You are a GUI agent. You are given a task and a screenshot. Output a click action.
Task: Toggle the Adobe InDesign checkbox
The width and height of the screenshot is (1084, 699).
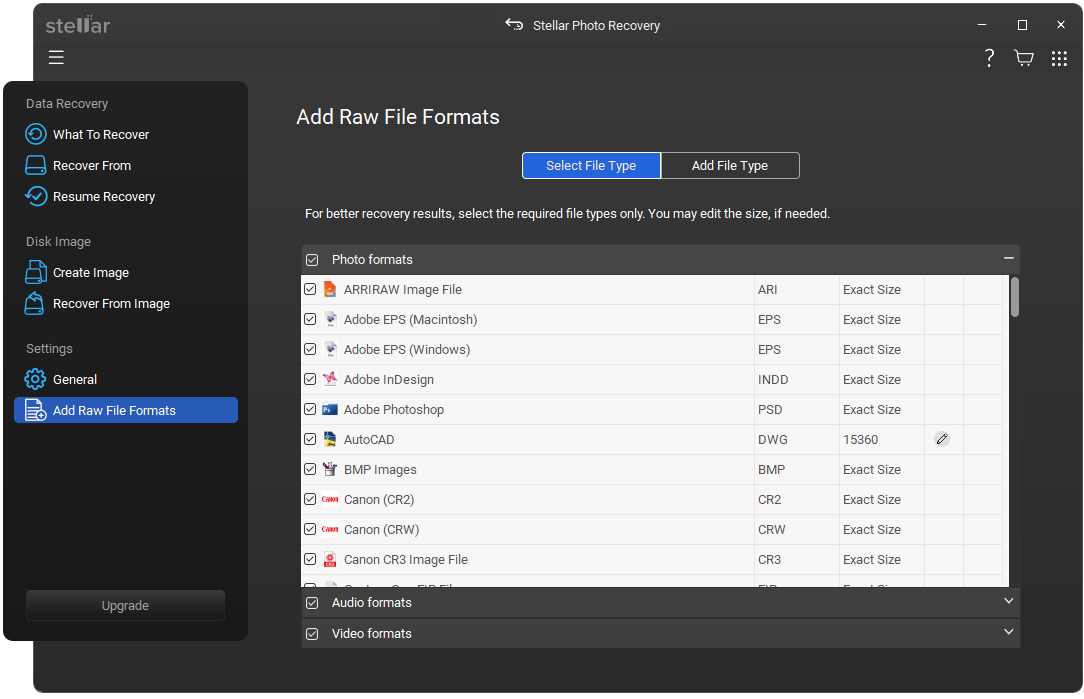[x=310, y=379]
